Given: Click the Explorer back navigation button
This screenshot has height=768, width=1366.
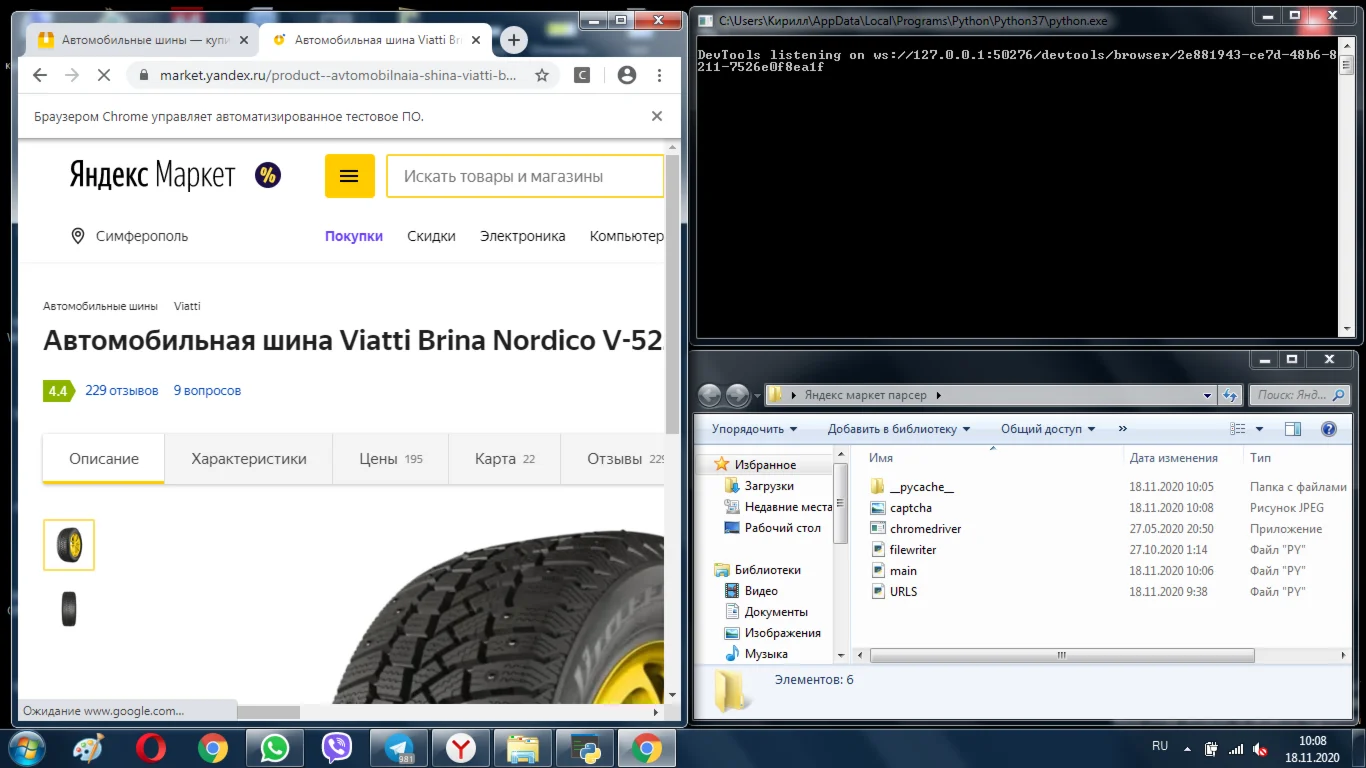Looking at the screenshot, I should pyautogui.click(x=710, y=395).
